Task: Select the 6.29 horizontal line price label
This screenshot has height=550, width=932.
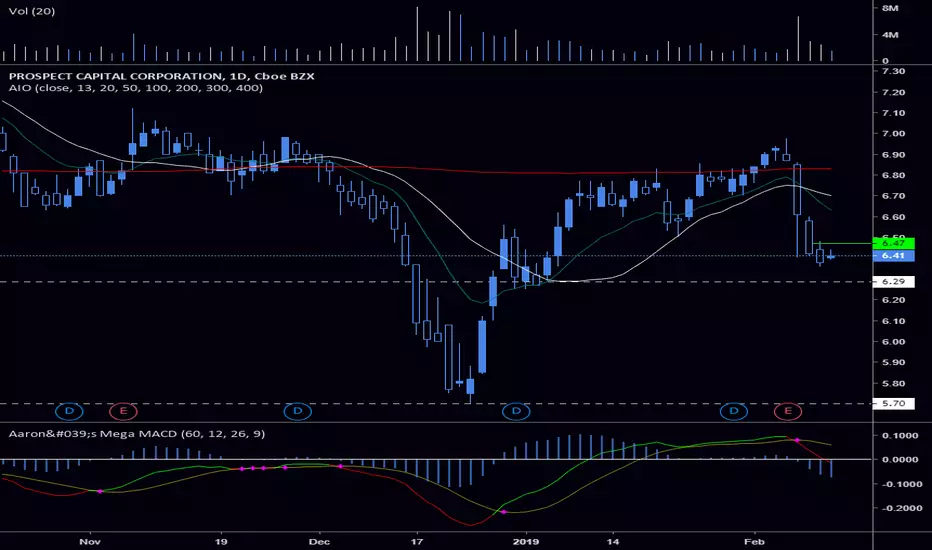Action: [893, 281]
